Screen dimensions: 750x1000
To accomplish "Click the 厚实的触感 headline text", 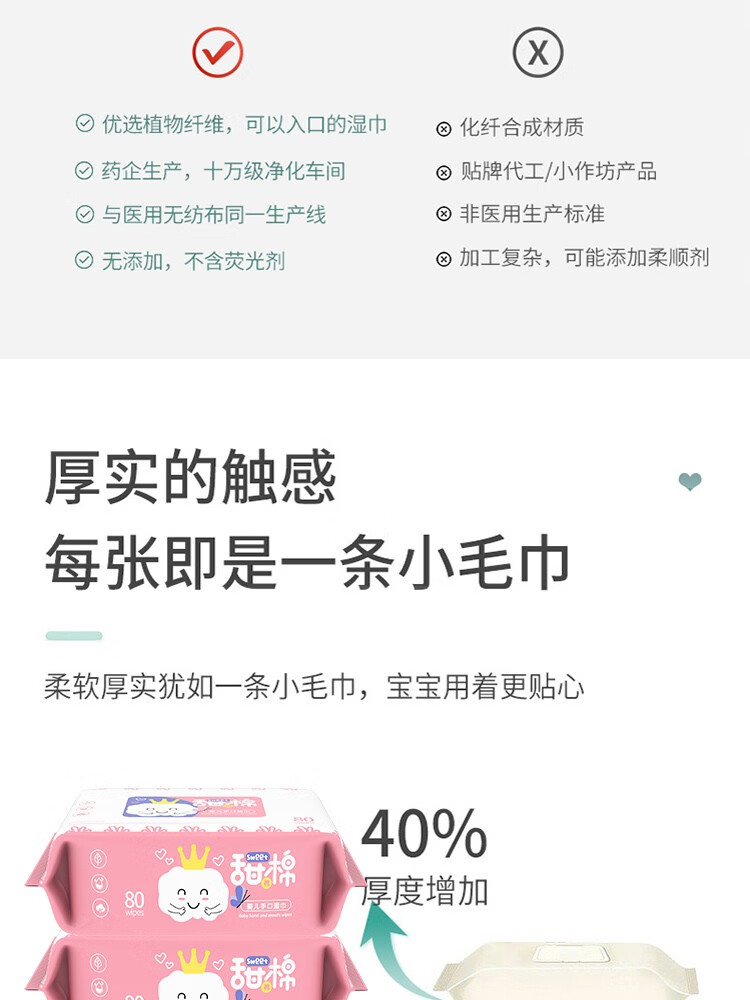I will (190, 477).
